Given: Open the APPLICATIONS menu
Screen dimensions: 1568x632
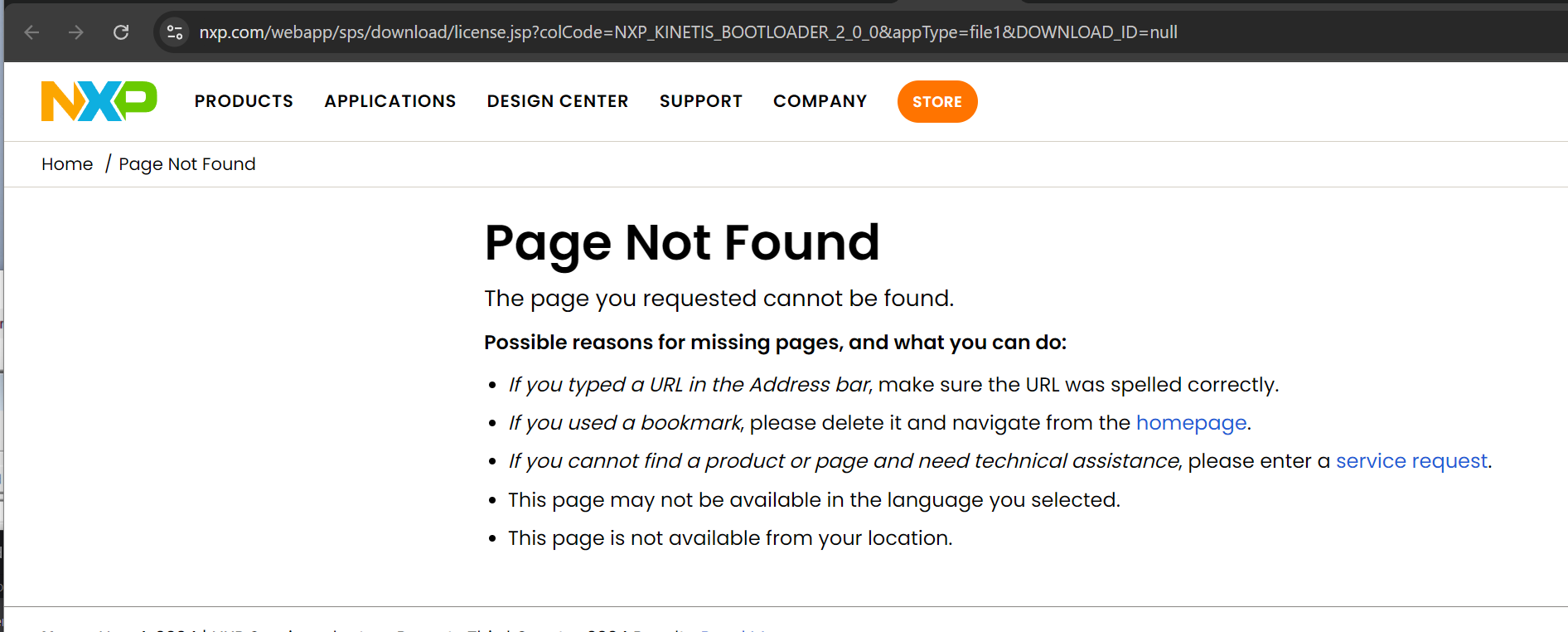Looking at the screenshot, I should [390, 101].
